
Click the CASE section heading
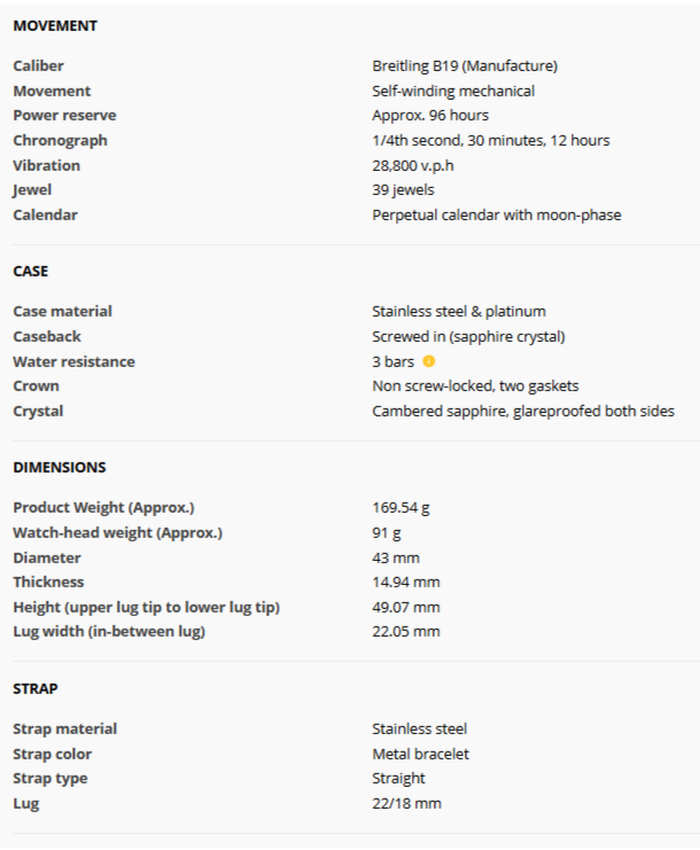(x=30, y=271)
